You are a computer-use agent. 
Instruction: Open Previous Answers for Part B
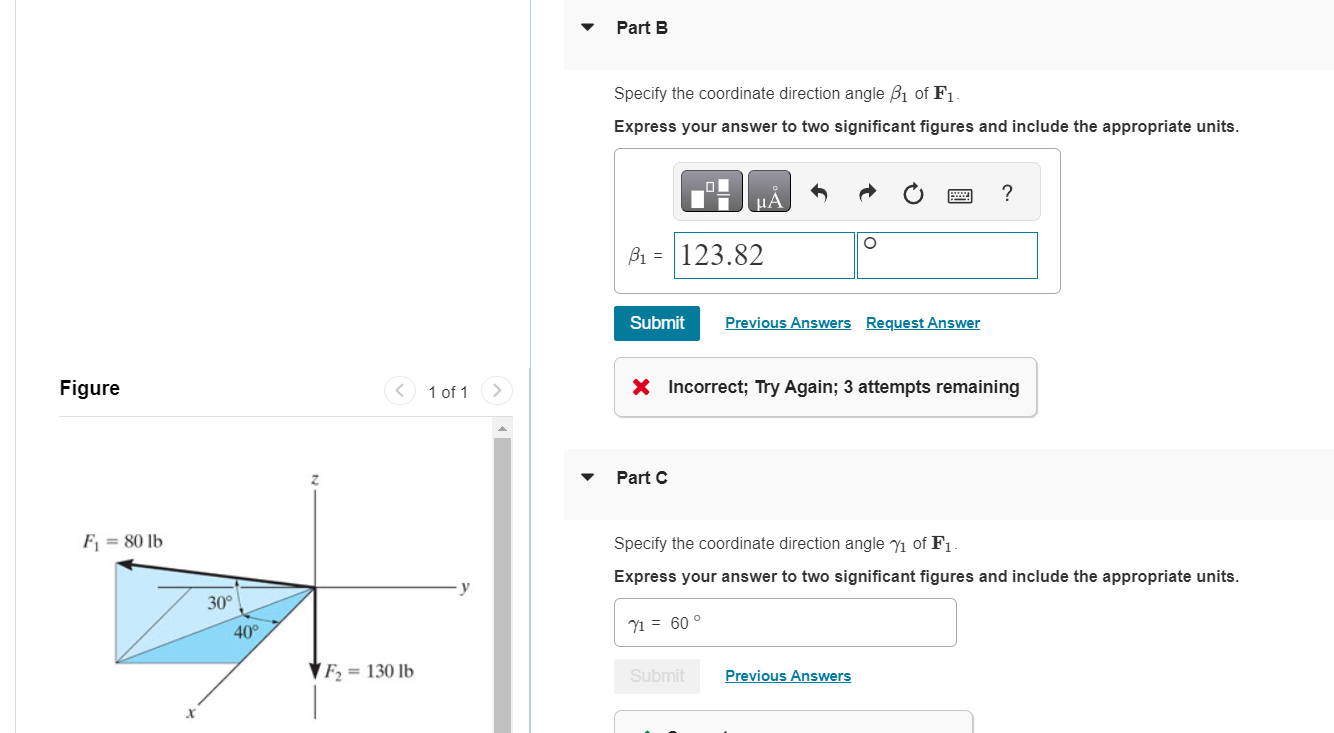tap(787, 322)
